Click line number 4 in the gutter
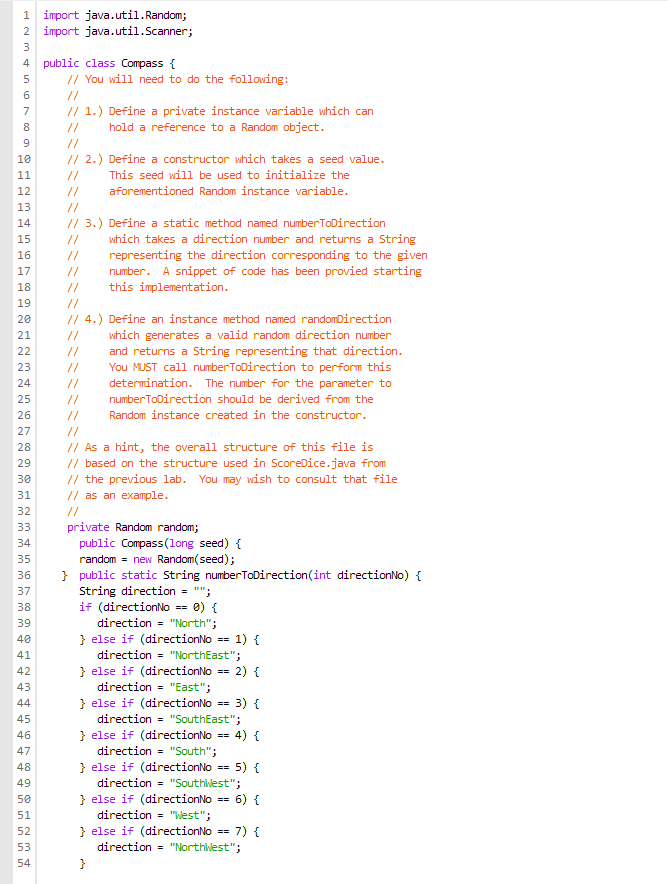The height and width of the screenshot is (884, 668). pos(26,63)
